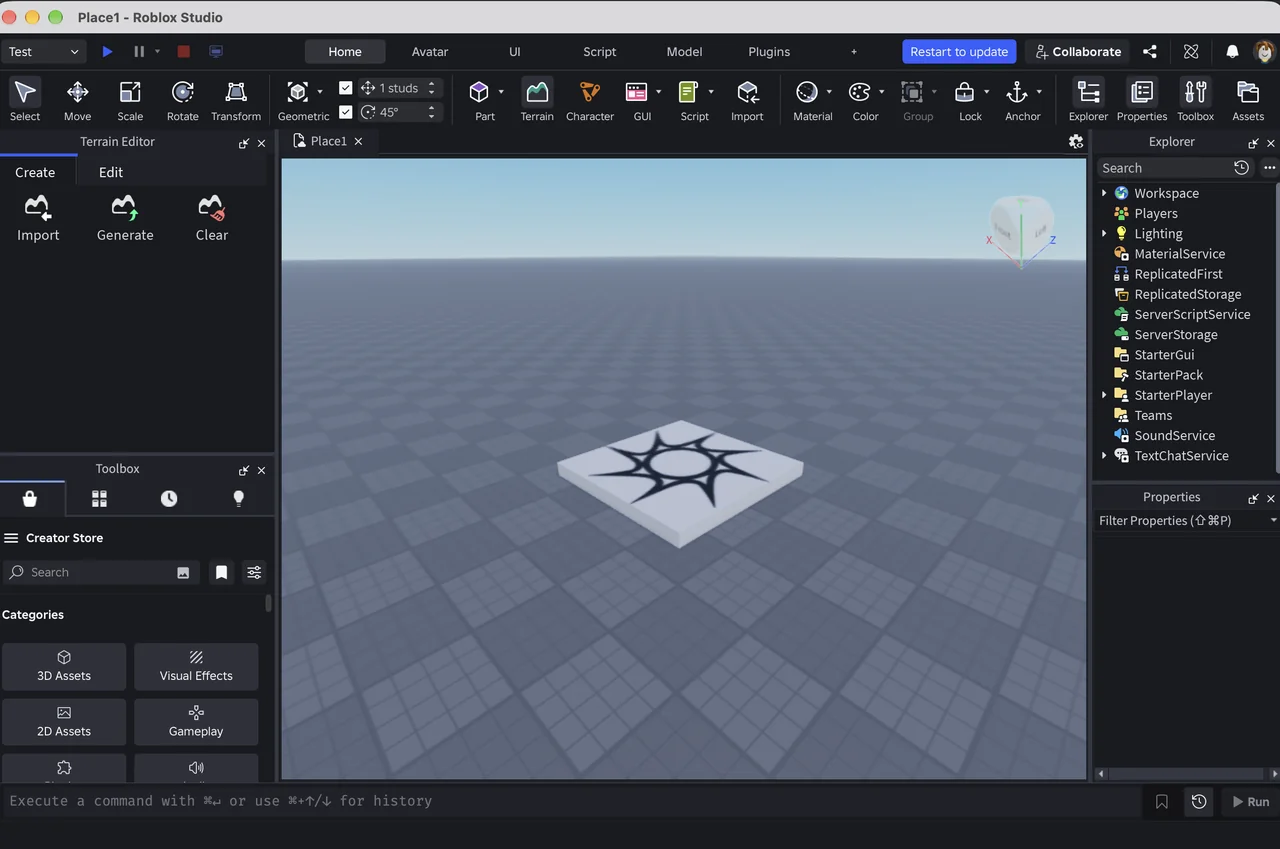Click the Restart to update button

[959, 52]
